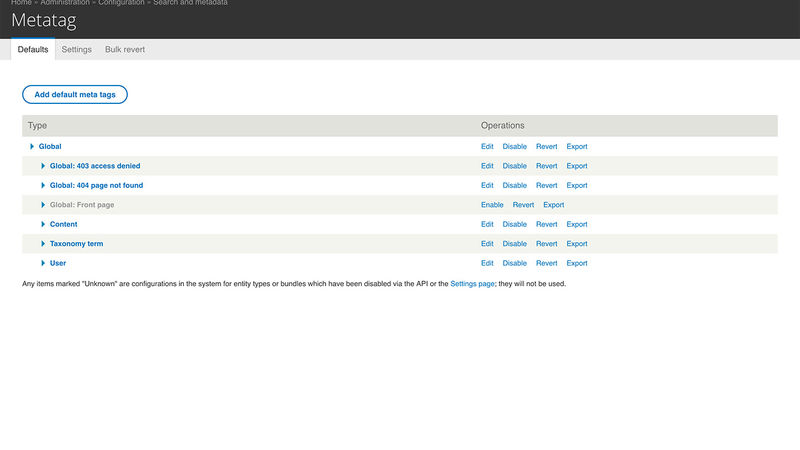Enable Global: Front page defaults
Image resolution: width=800 pixels, height=450 pixels.
point(492,205)
